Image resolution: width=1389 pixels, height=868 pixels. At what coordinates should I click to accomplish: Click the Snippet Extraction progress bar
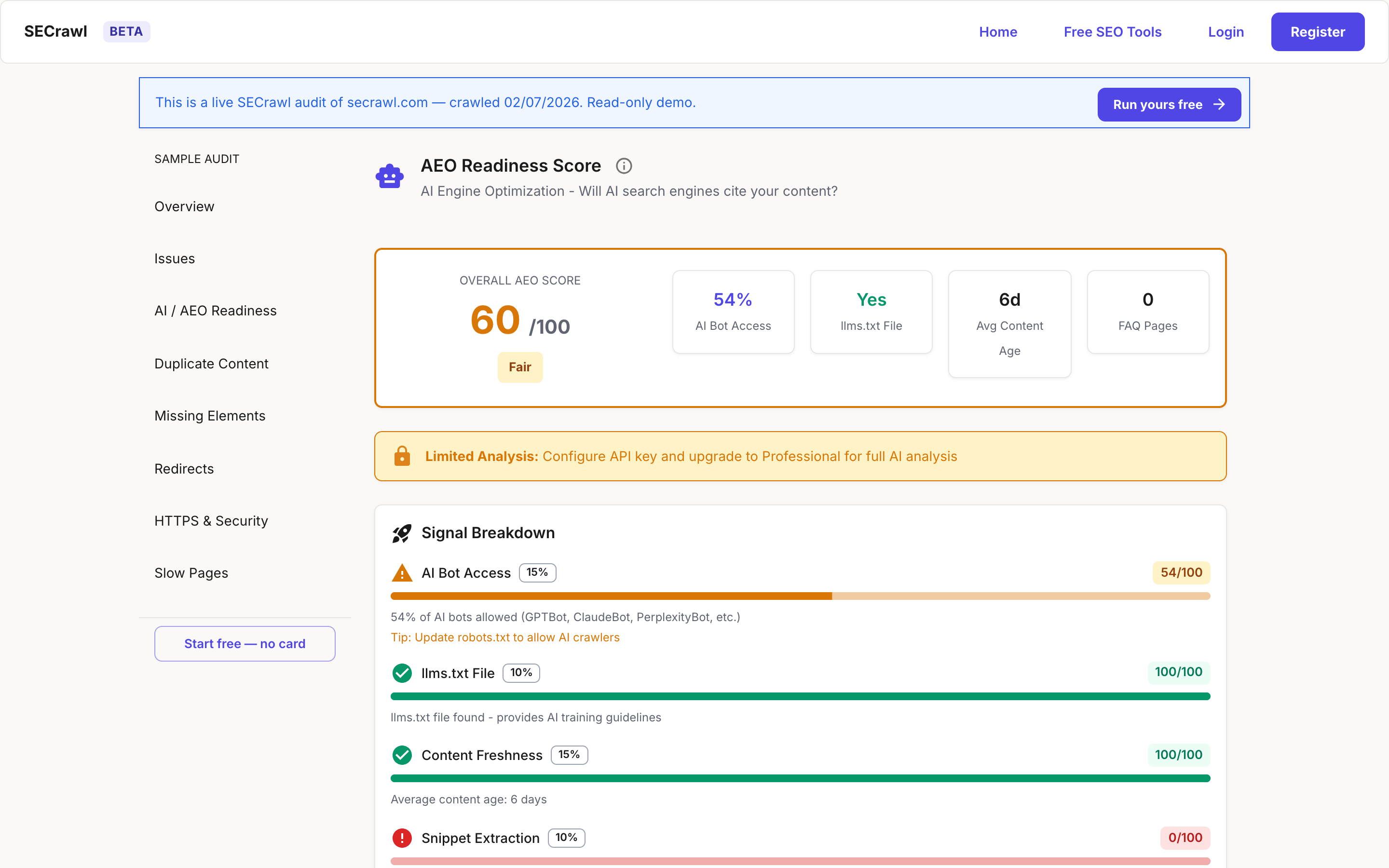(800, 861)
